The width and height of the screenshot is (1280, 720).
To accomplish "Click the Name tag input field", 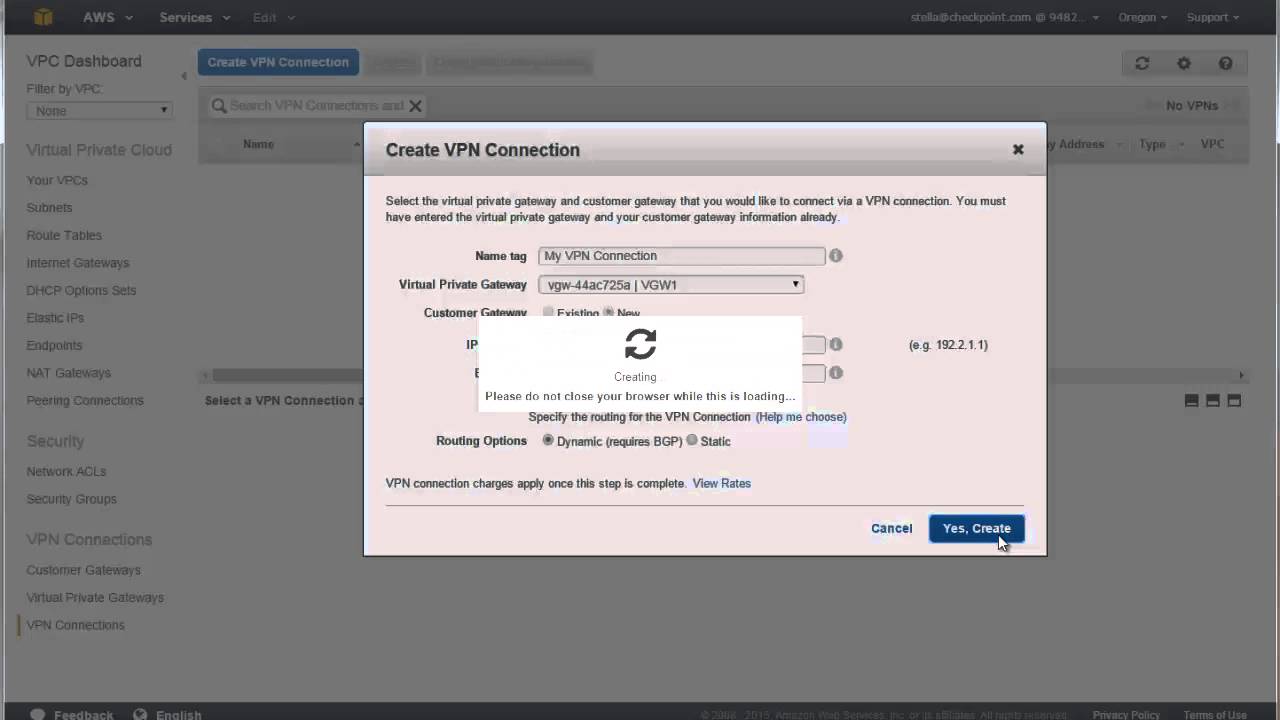I will [x=682, y=256].
